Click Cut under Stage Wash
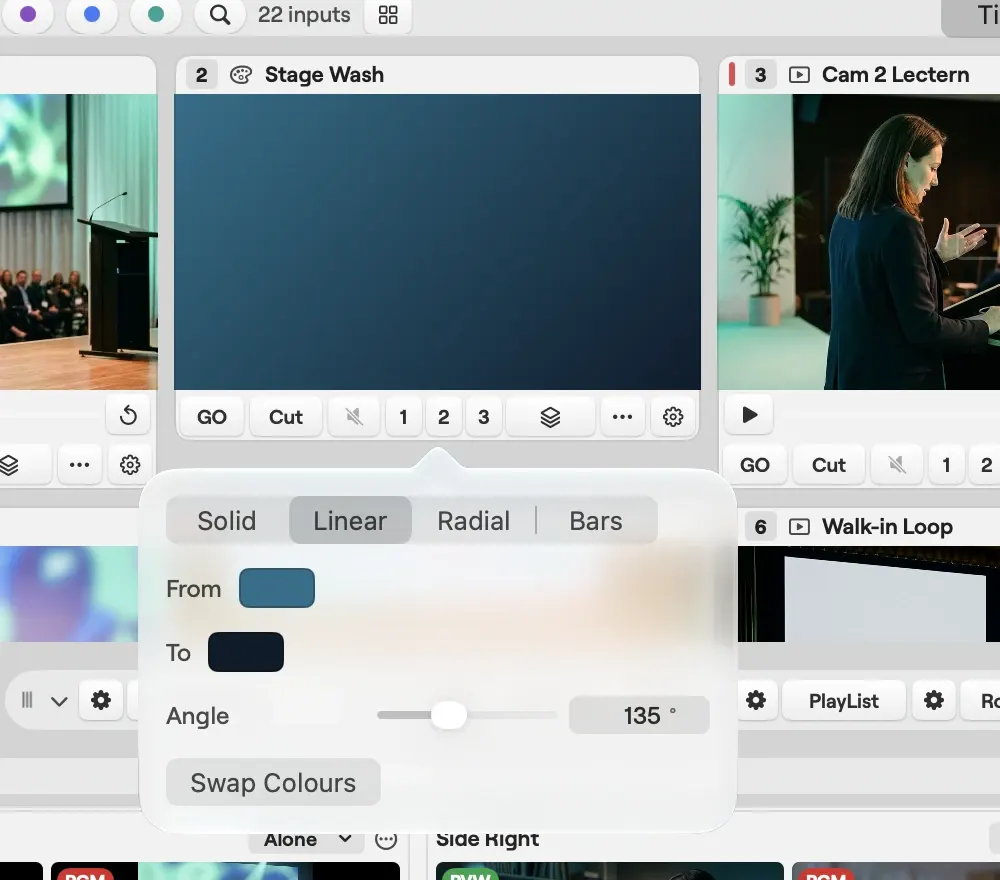The width and height of the screenshot is (1000, 880). pos(286,417)
